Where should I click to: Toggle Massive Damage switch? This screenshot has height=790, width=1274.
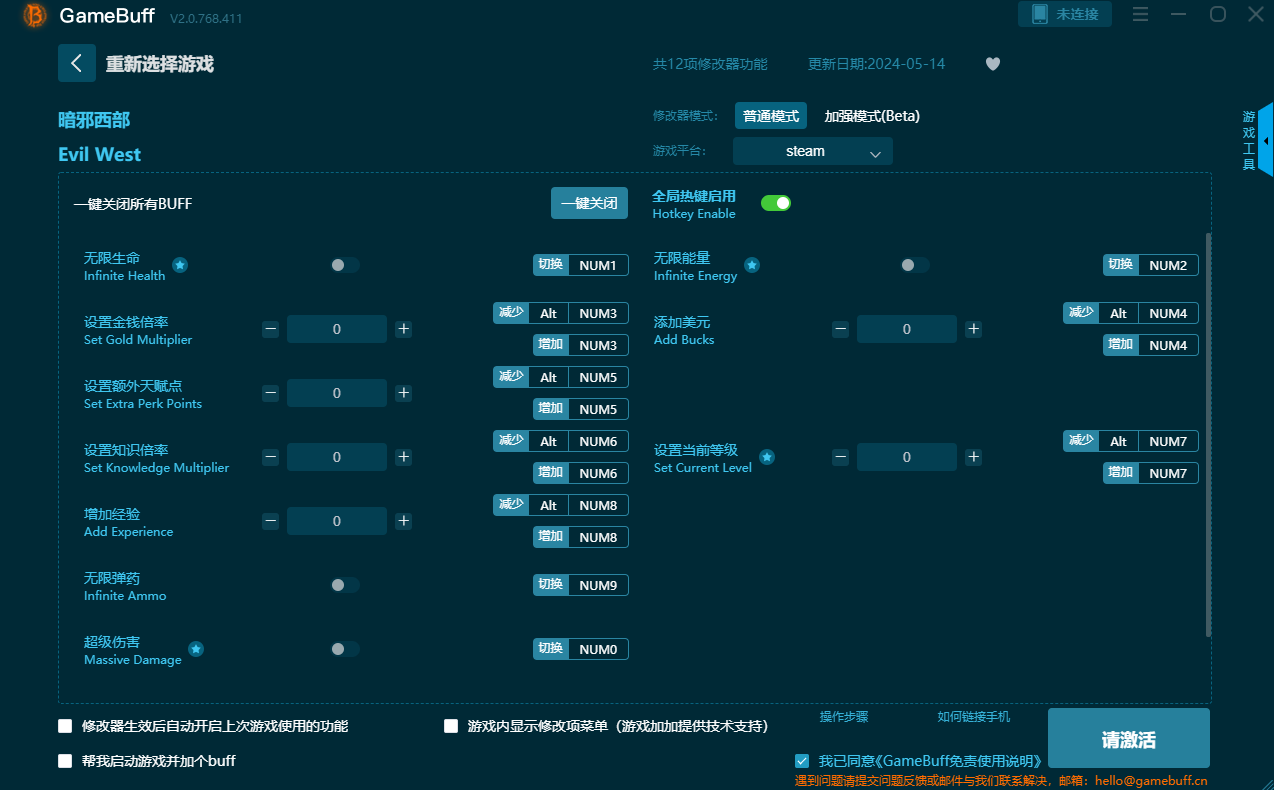(345, 649)
